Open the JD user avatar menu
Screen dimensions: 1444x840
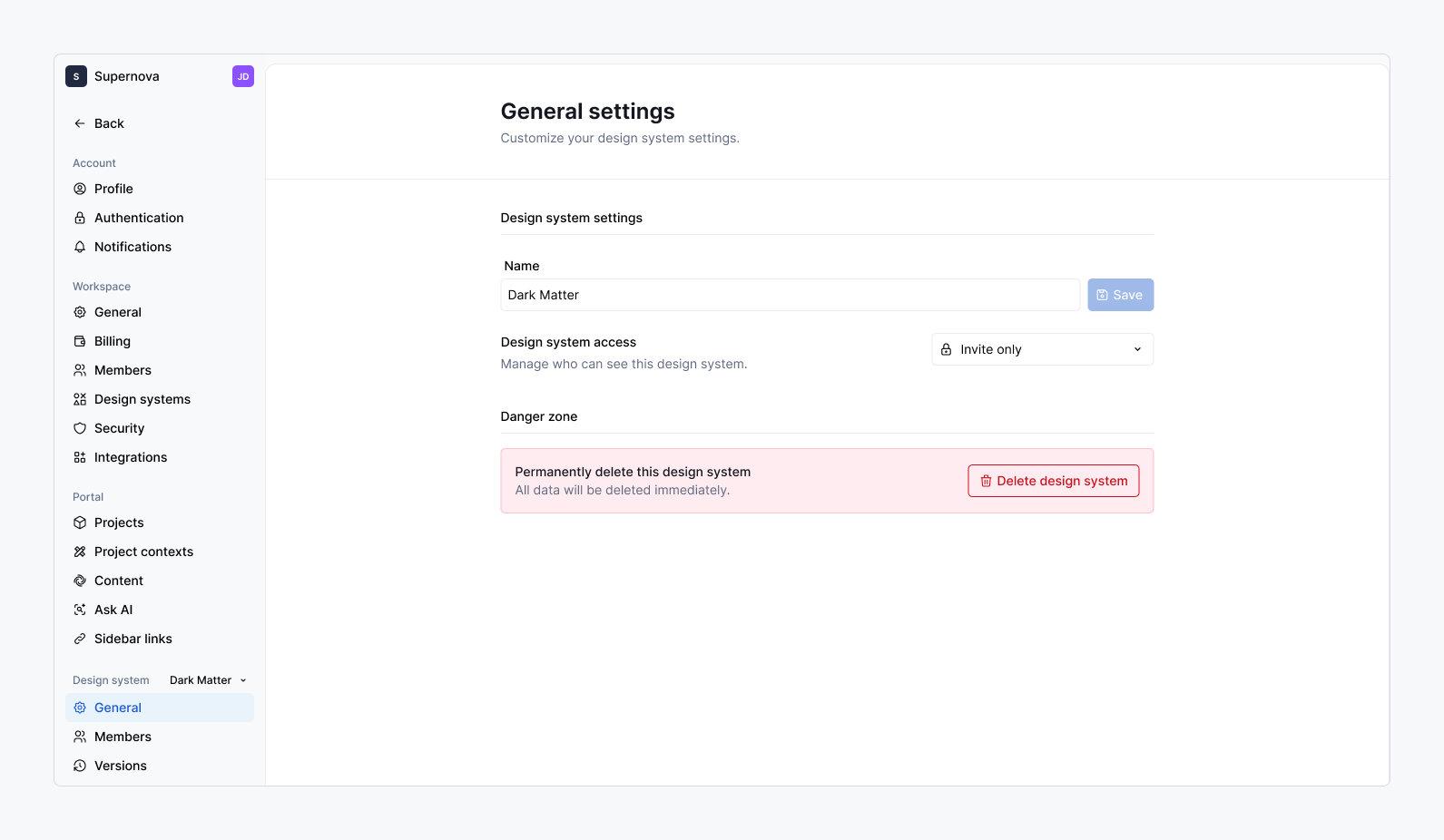click(x=243, y=76)
